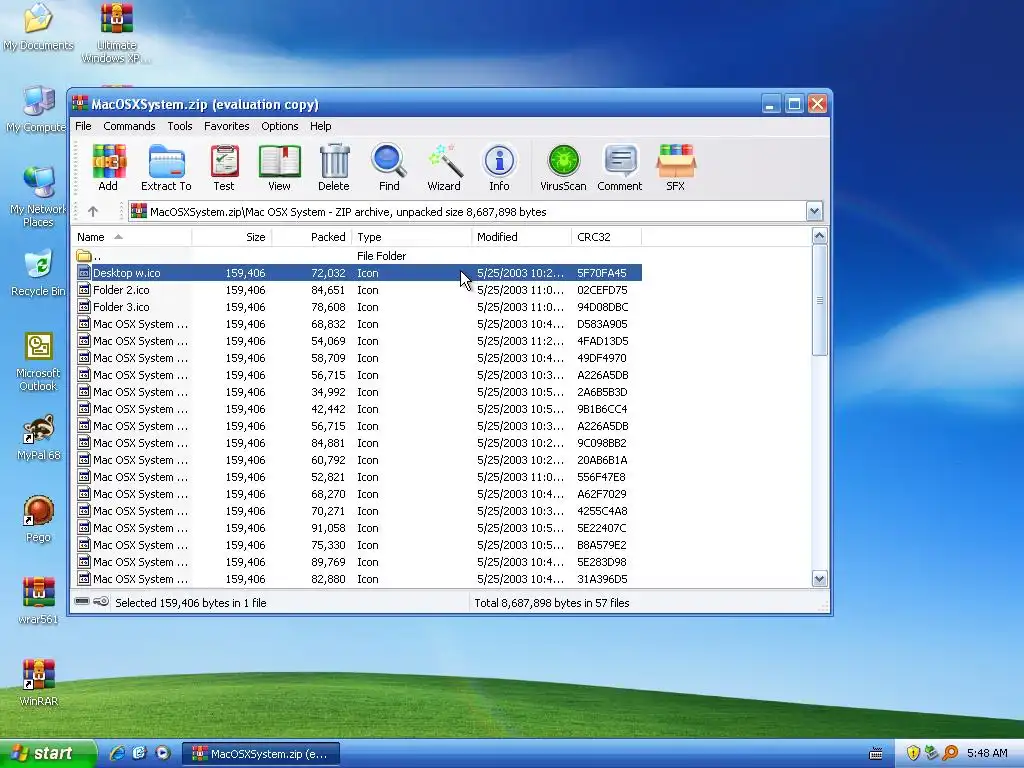Click the Internet Explorer quick launch icon
The height and width of the screenshot is (768, 1024).
[x=117, y=753]
